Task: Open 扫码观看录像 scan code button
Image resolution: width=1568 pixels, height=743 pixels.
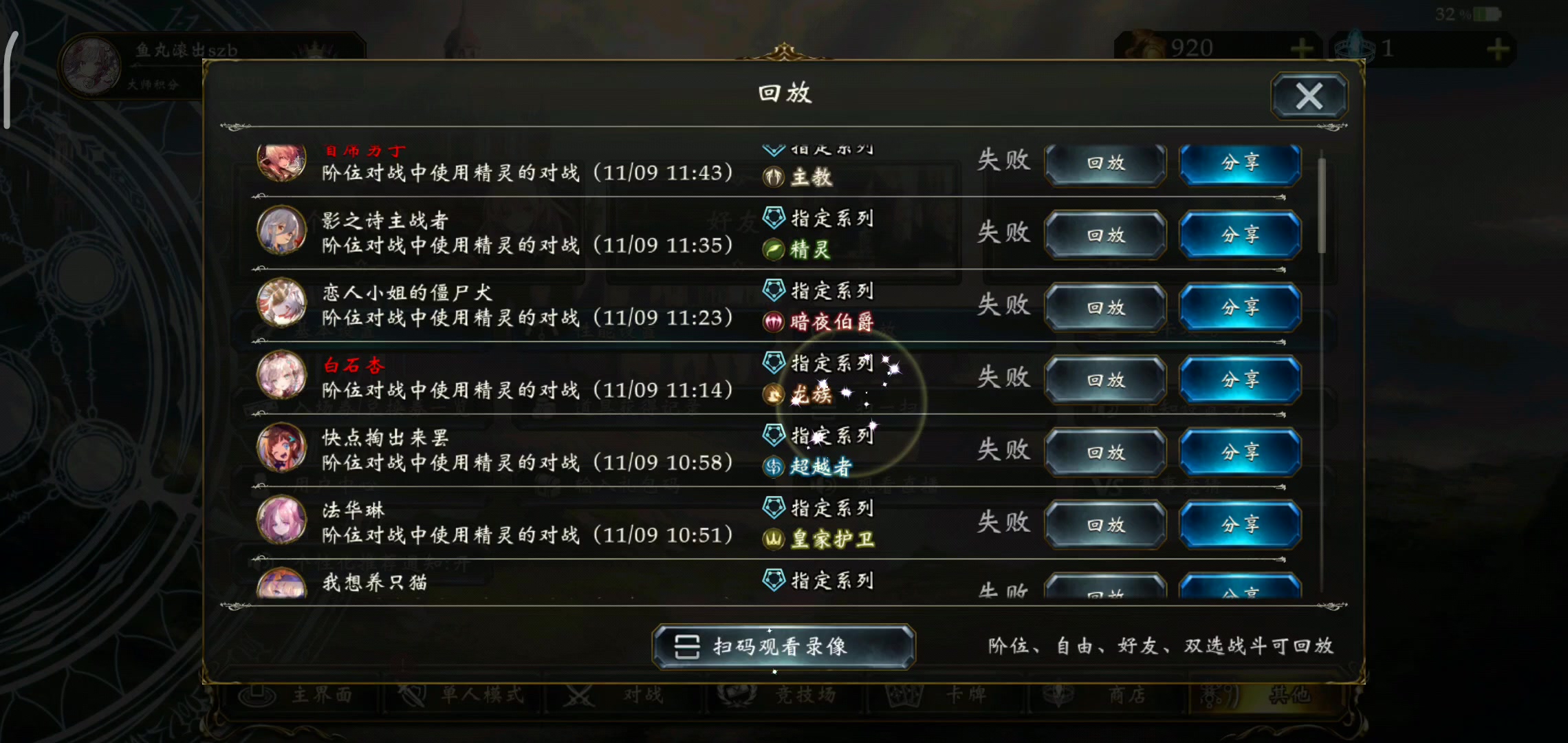Action: point(783,647)
